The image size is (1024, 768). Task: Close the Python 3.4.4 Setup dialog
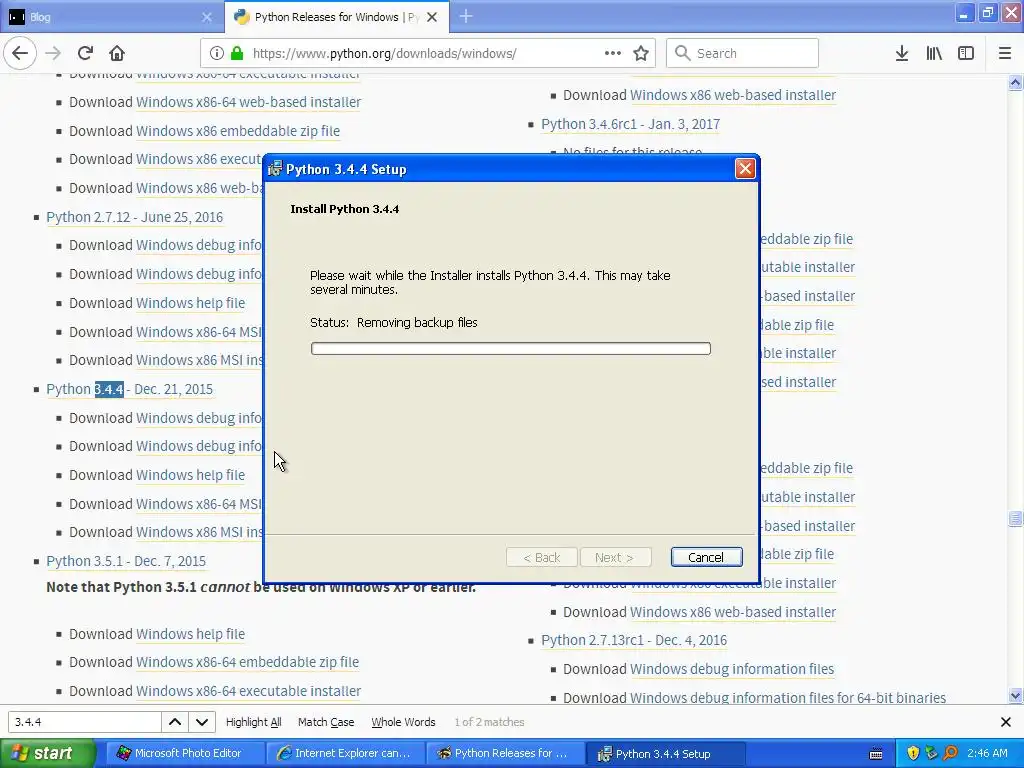click(744, 168)
